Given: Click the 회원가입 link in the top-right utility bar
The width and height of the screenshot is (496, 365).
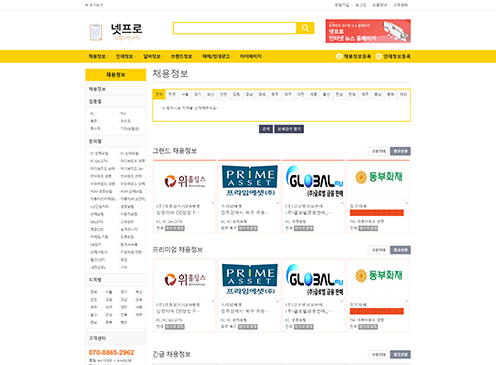Looking at the screenshot, I should coord(342,5).
